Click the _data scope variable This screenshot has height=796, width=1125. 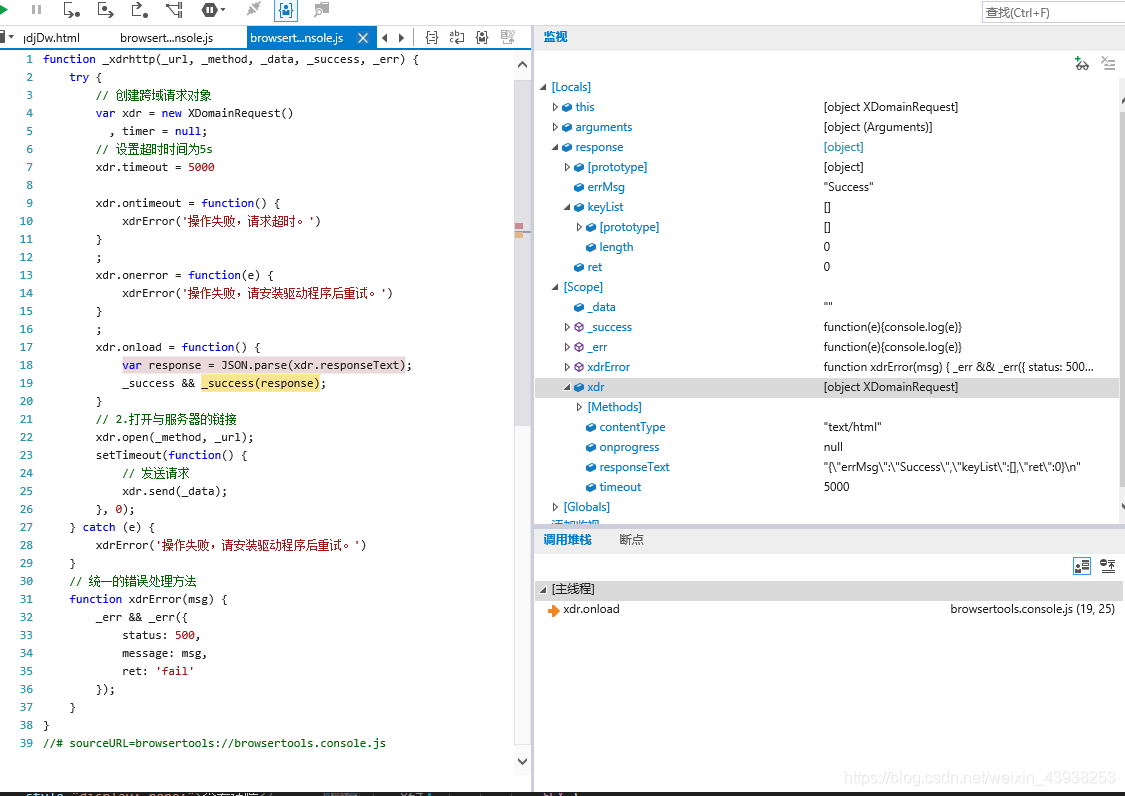click(x=601, y=307)
